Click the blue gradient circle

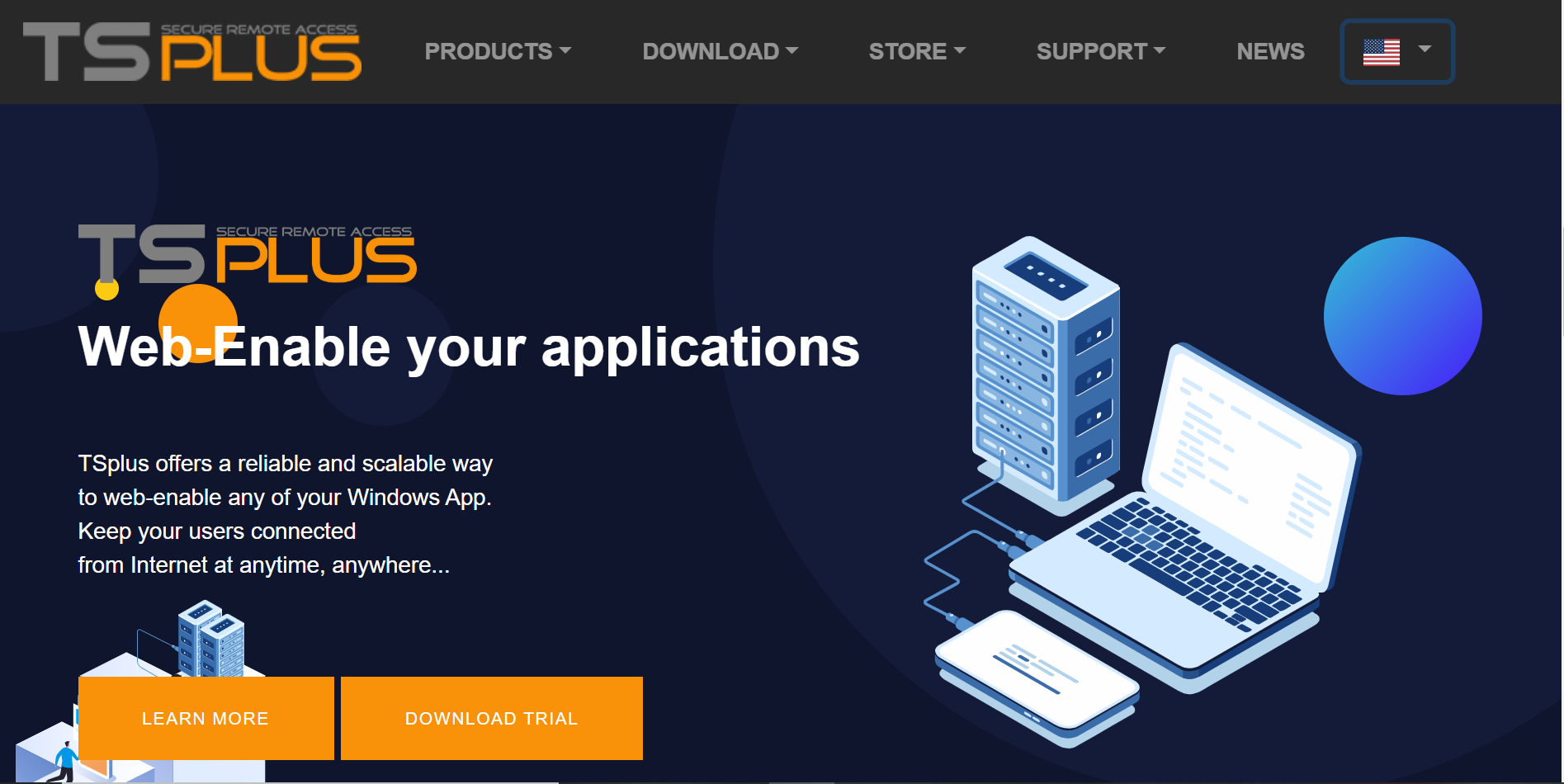tap(1402, 316)
